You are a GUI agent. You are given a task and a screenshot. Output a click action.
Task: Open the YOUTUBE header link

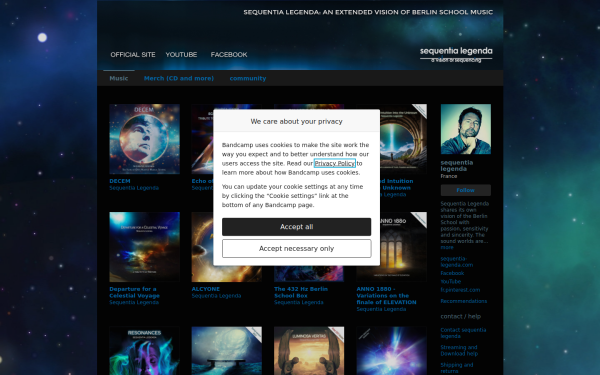(181, 55)
